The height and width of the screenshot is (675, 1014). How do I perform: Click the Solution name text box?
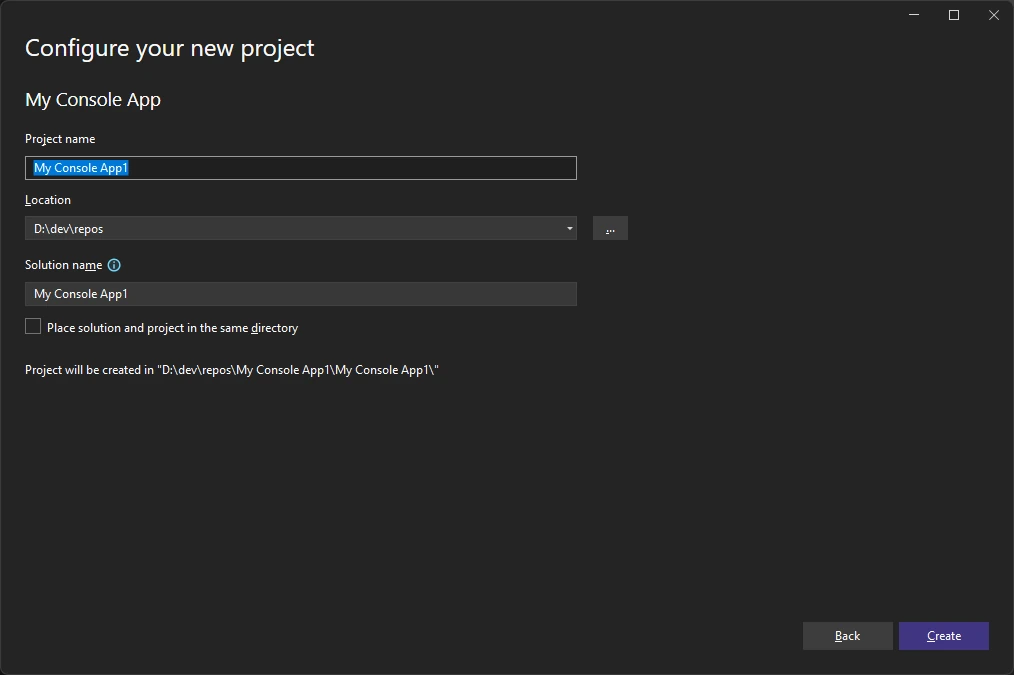click(x=300, y=293)
